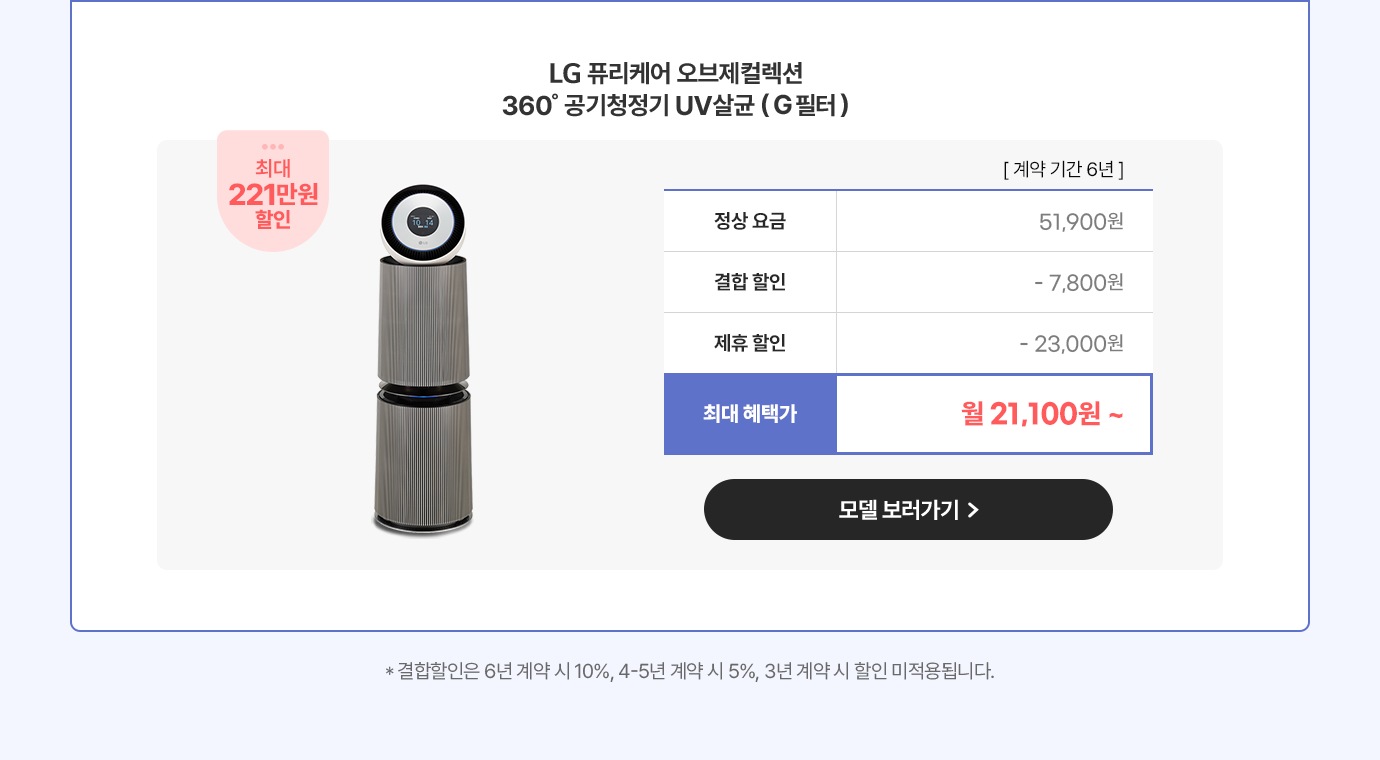The image size is (1380, 760).
Task: Select the 결합 할인 row label
Action: coord(750,282)
